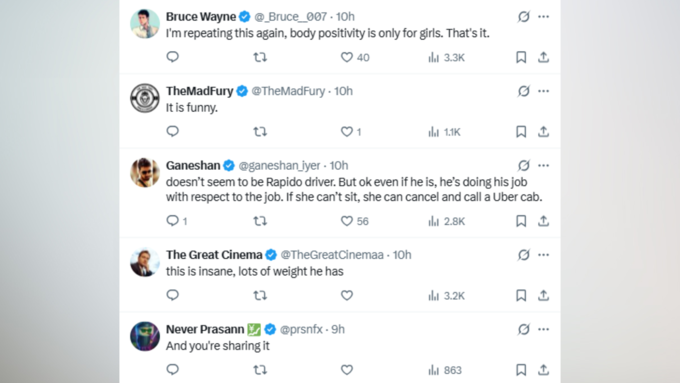680x383 pixels.
Task: Click TheMadFury's circular profile picture
Action: tap(145, 98)
